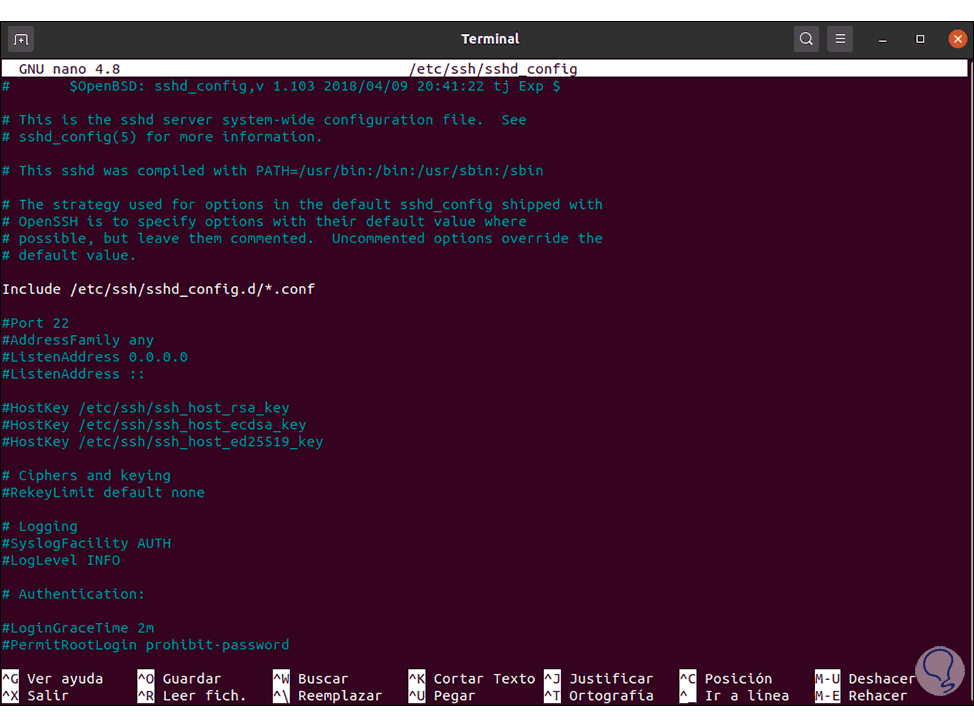
Task: Maximize the Terminal window
Action: pos(920,39)
